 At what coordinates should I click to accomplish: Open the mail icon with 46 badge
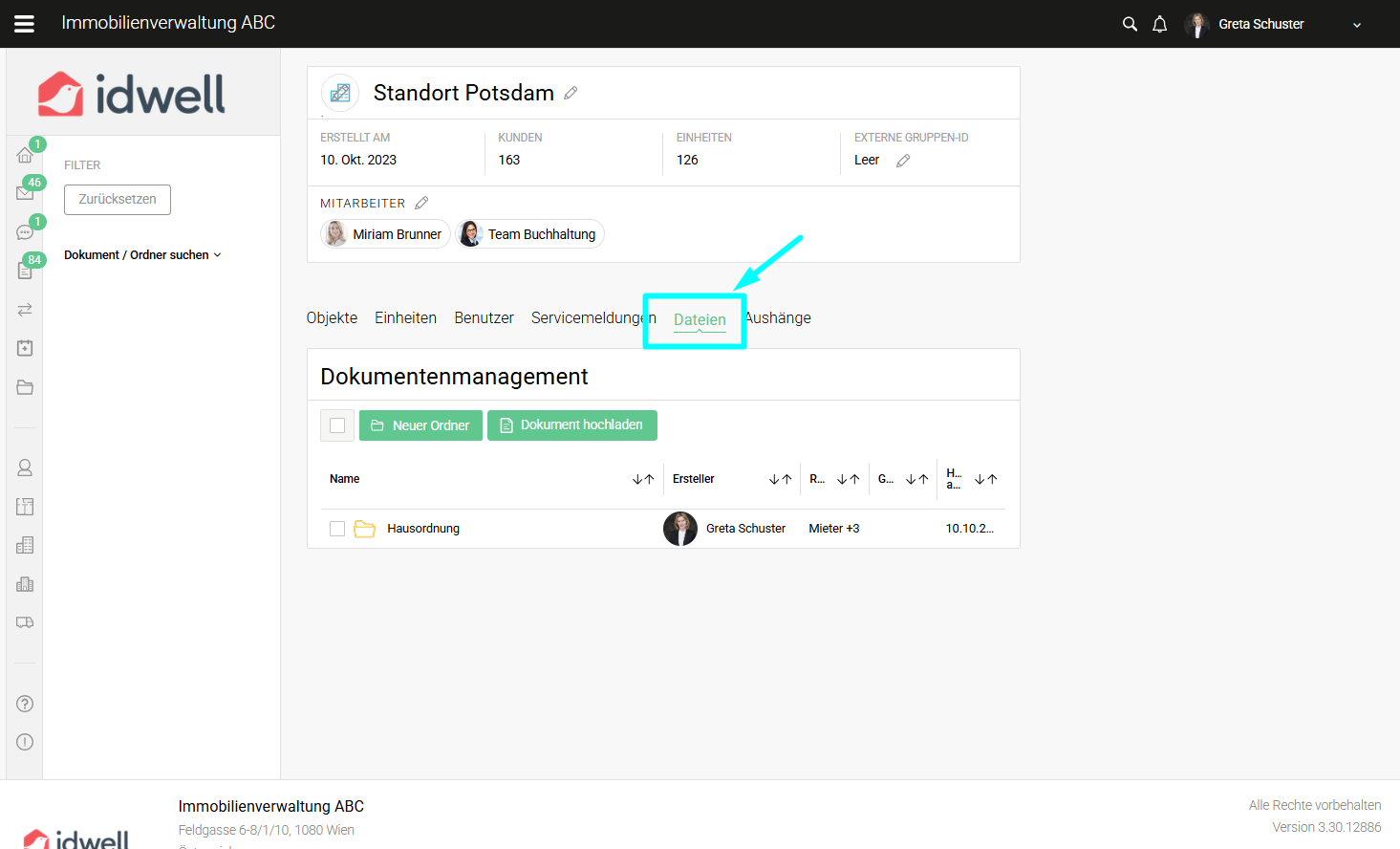(25, 193)
